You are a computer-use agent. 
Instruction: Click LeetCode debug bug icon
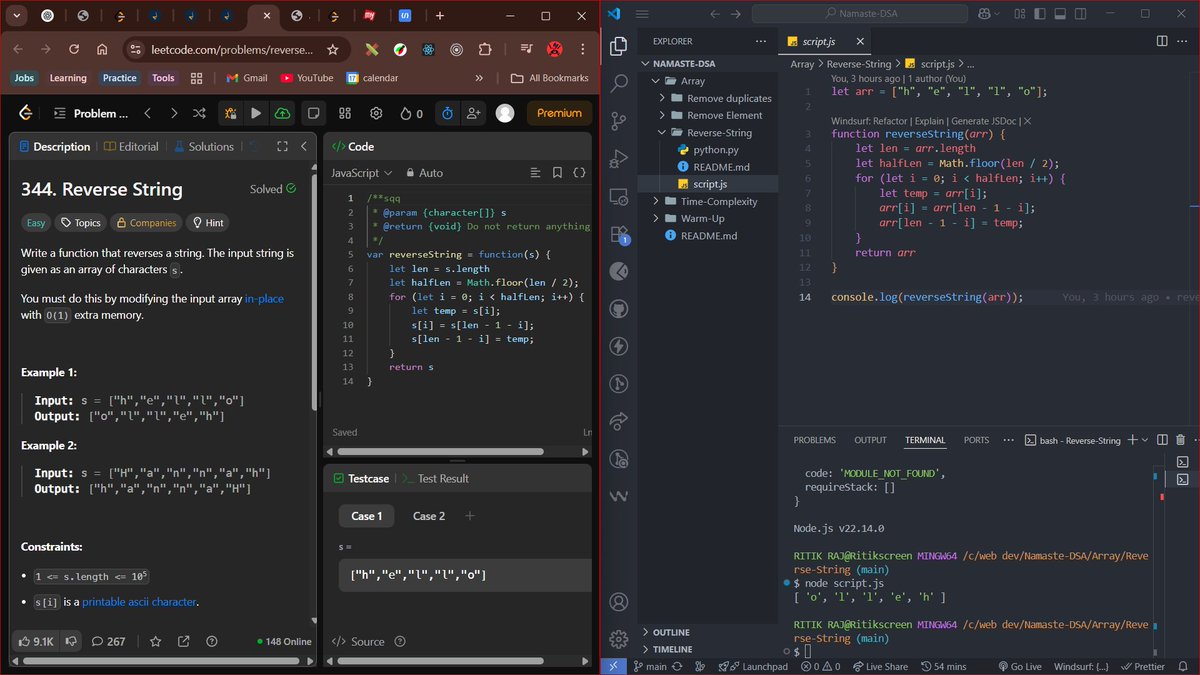tap(231, 113)
